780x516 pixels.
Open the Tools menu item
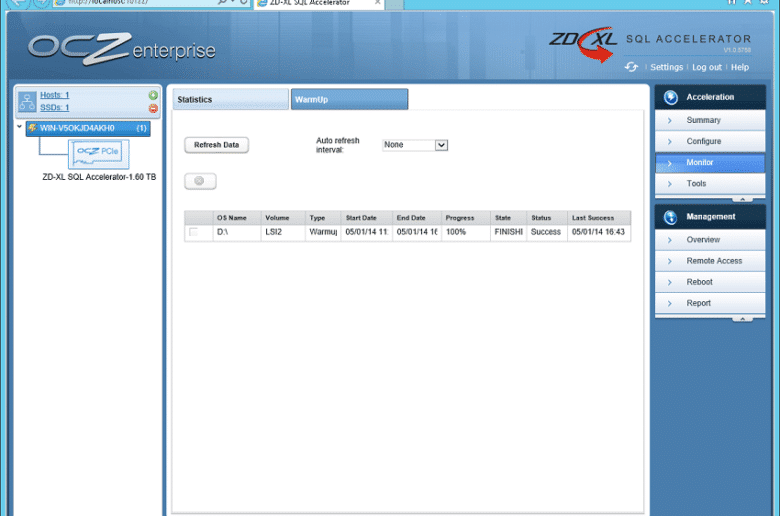click(x=710, y=184)
